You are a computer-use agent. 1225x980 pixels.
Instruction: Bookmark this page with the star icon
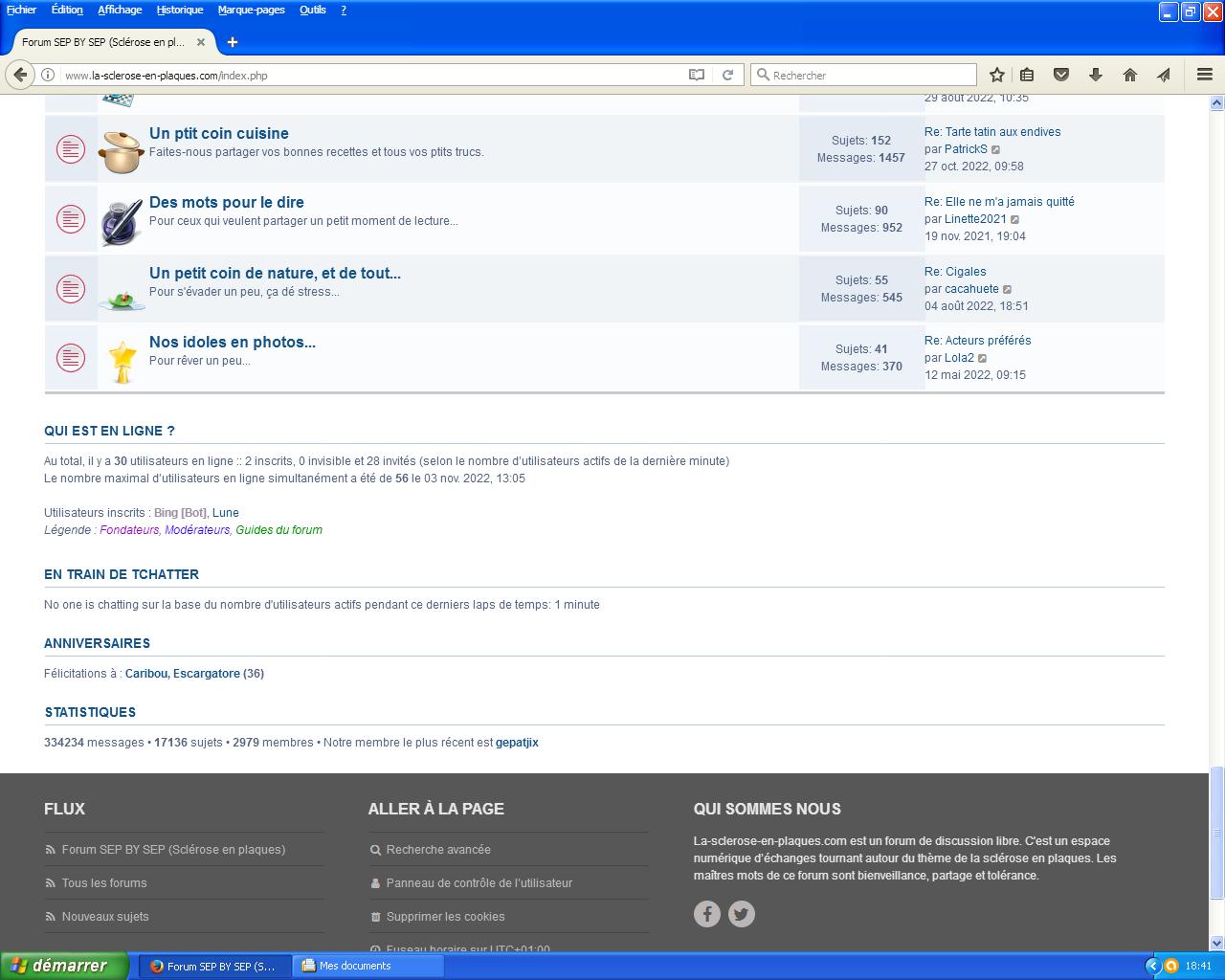click(997, 75)
